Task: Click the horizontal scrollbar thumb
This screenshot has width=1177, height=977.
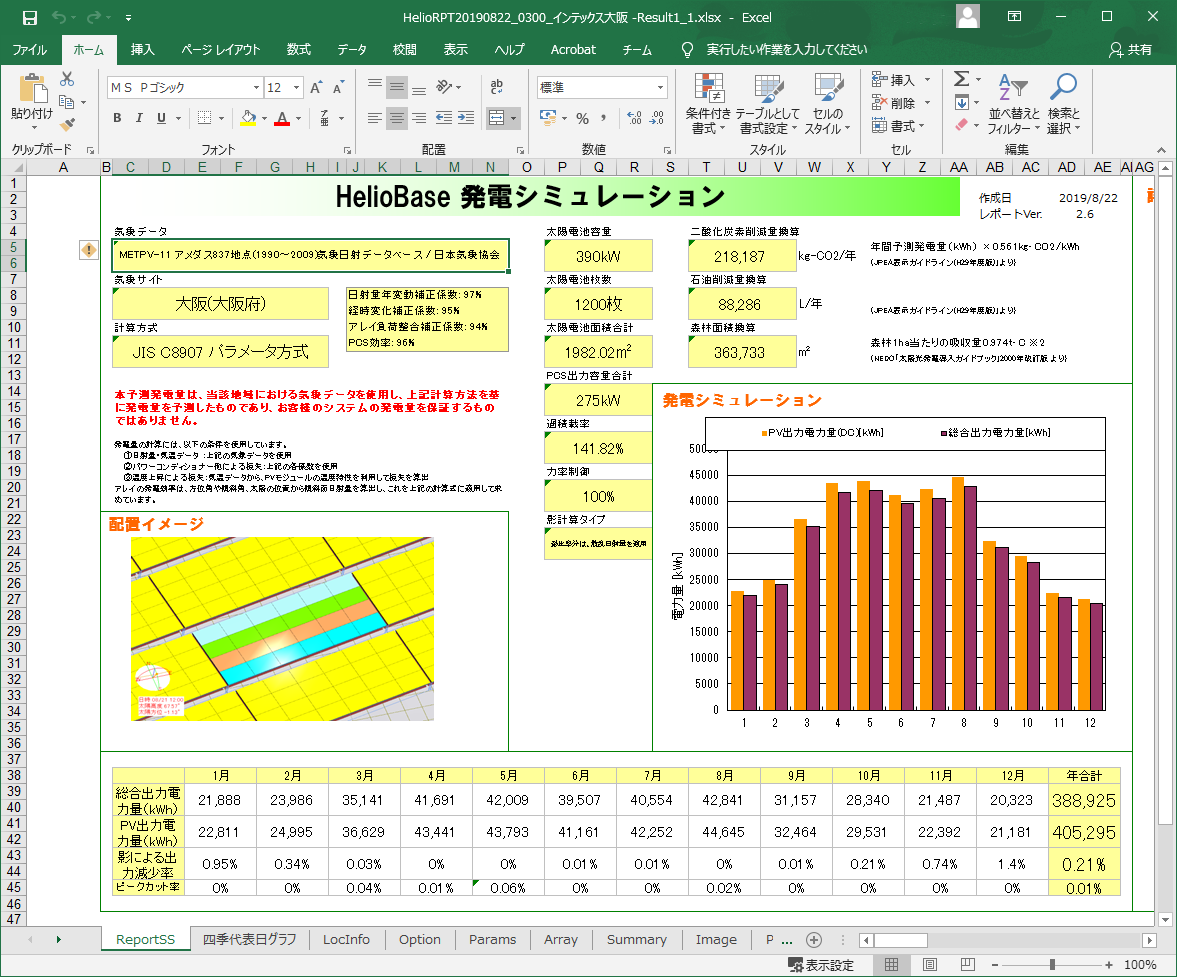Action: point(901,940)
